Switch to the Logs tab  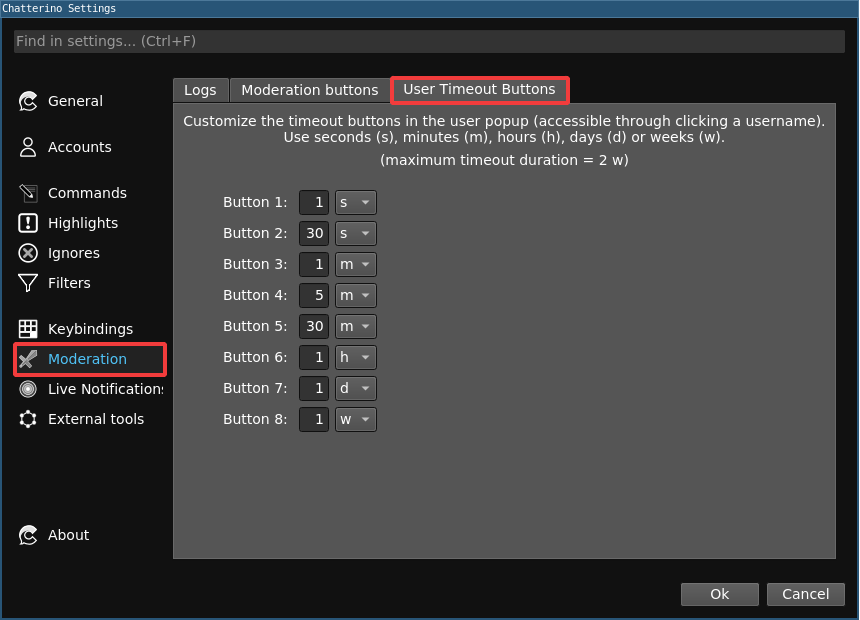pos(200,90)
